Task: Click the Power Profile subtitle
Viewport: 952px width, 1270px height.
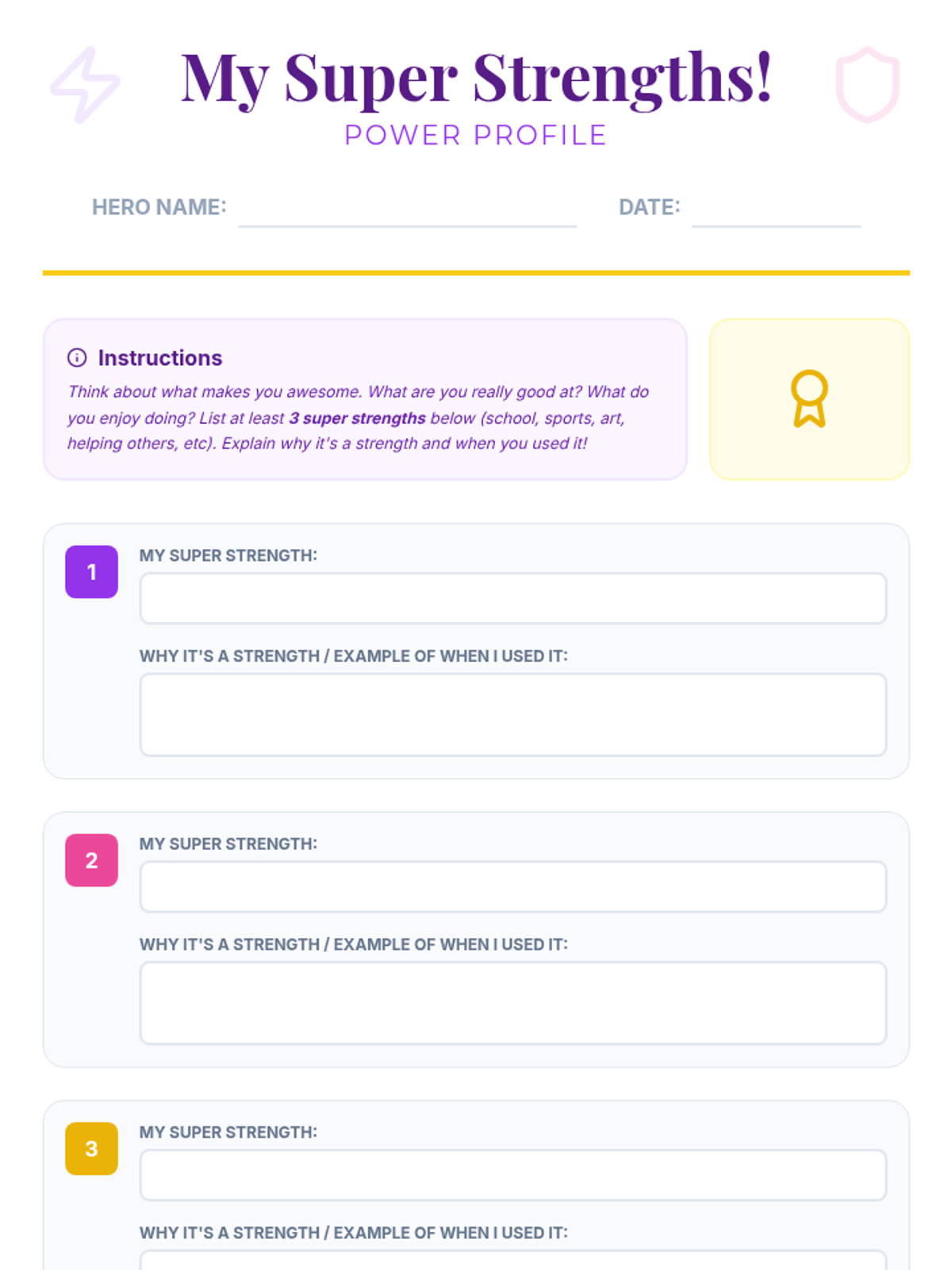Action: (x=476, y=136)
